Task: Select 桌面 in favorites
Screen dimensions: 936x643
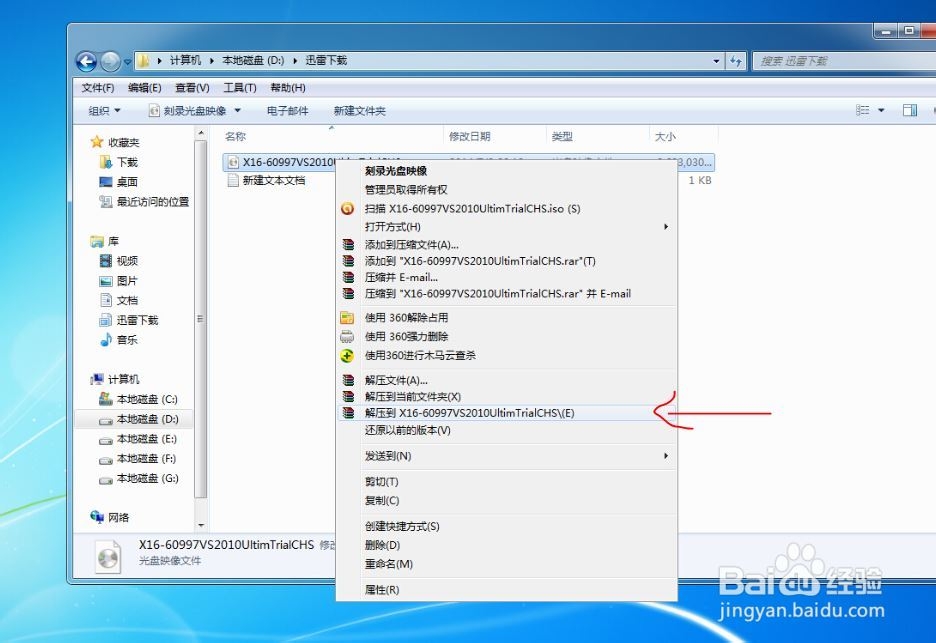Action: tap(118, 181)
